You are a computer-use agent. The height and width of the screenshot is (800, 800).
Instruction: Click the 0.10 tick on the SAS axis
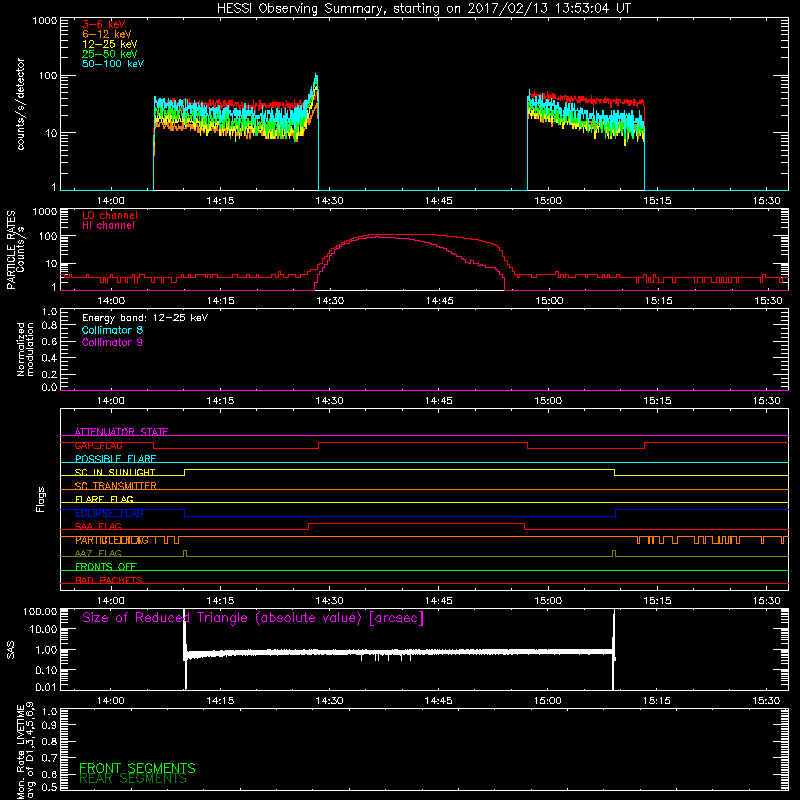tap(45, 670)
